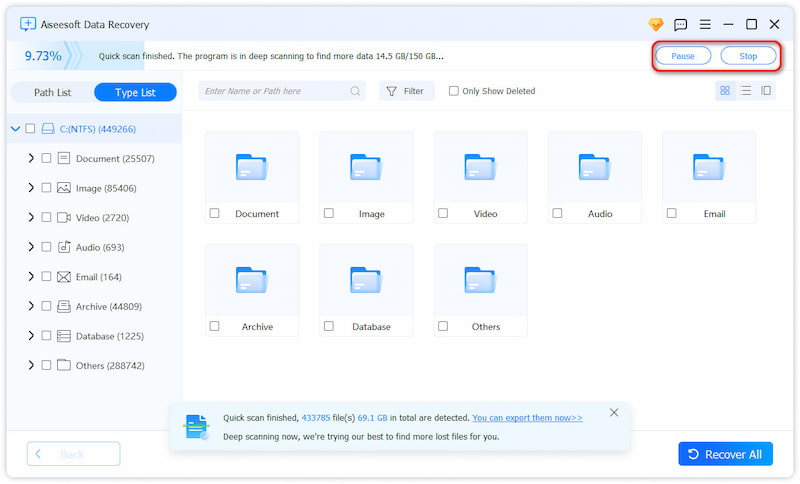Open the hamburger menu icon
Viewport: 800px width, 484px height.
pos(705,24)
